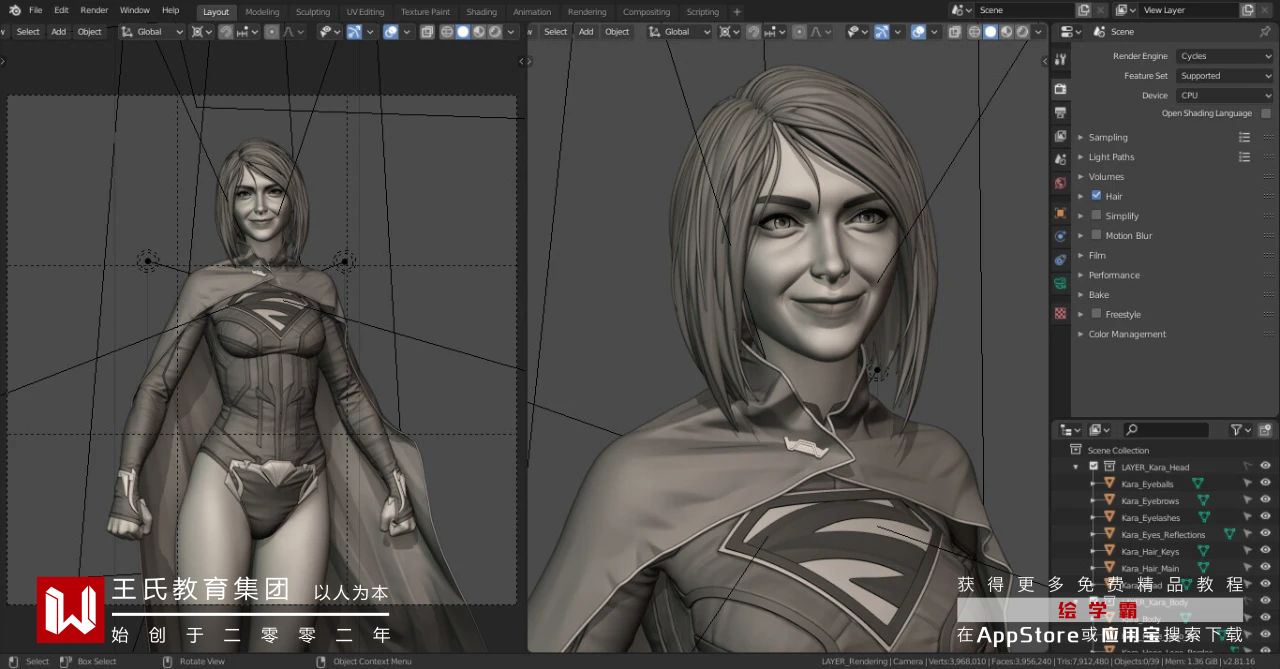Enable the Motion Blur checkbox

(x=1096, y=236)
